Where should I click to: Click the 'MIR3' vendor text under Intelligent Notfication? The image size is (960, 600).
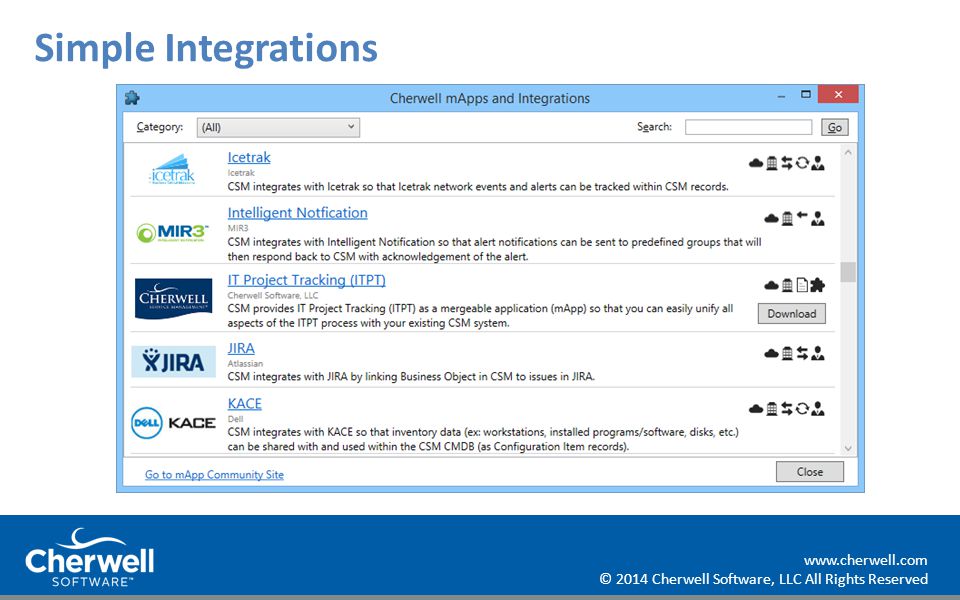click(238, 228)
